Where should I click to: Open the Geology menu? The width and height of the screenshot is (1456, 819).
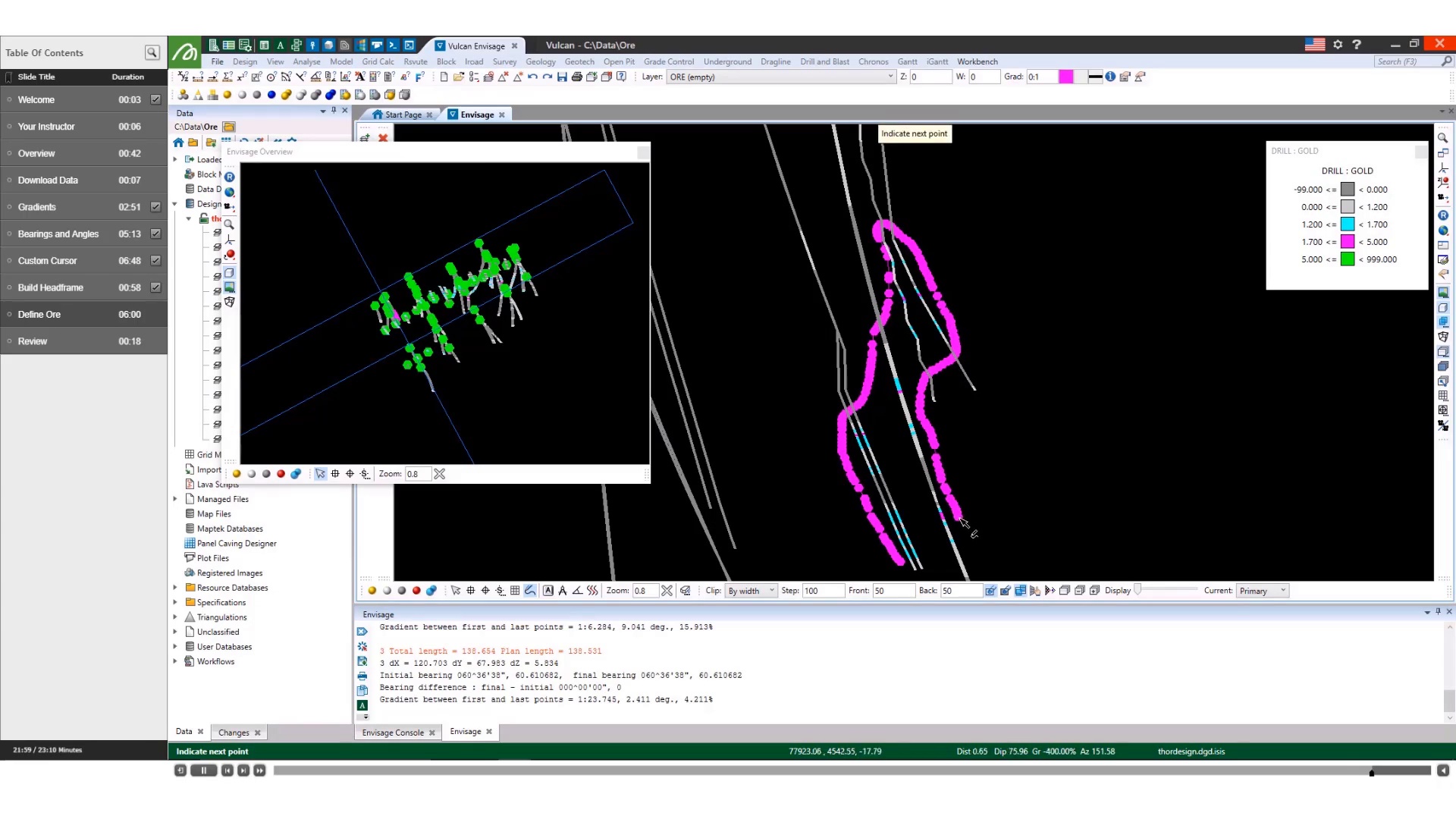click(x=540, y=61)
